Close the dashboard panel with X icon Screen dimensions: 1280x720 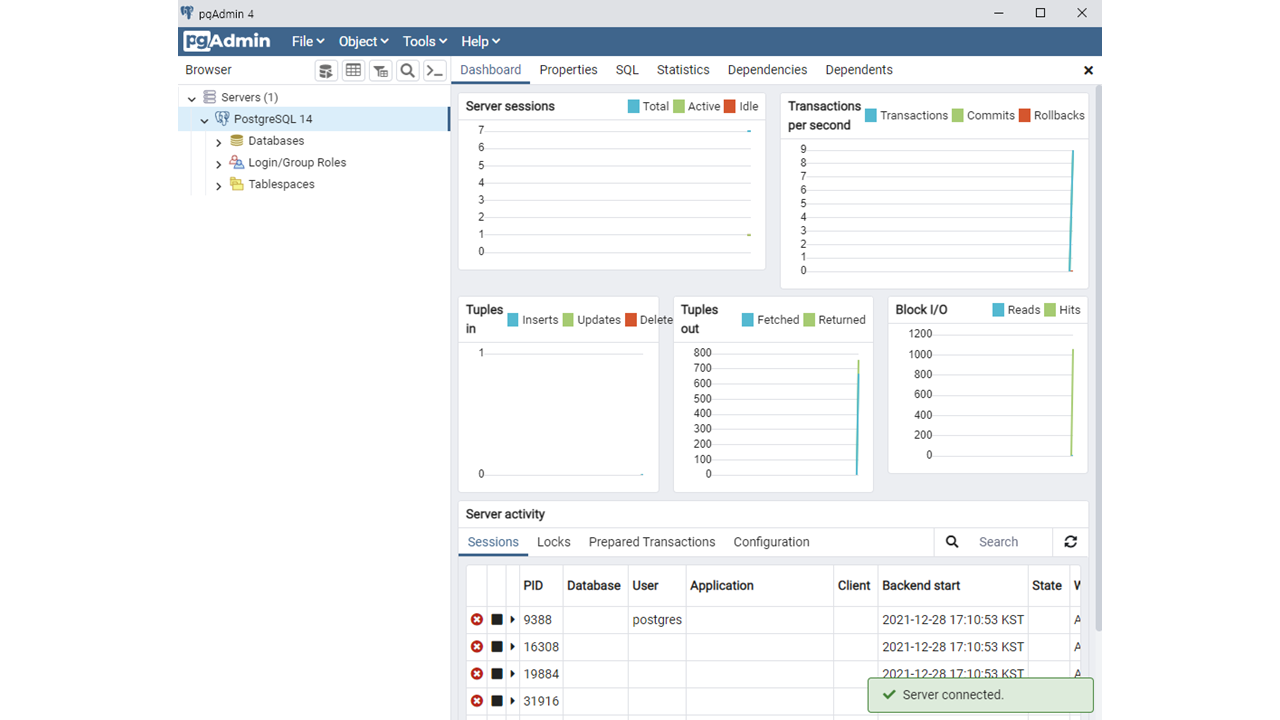[x=1088, y=70]
